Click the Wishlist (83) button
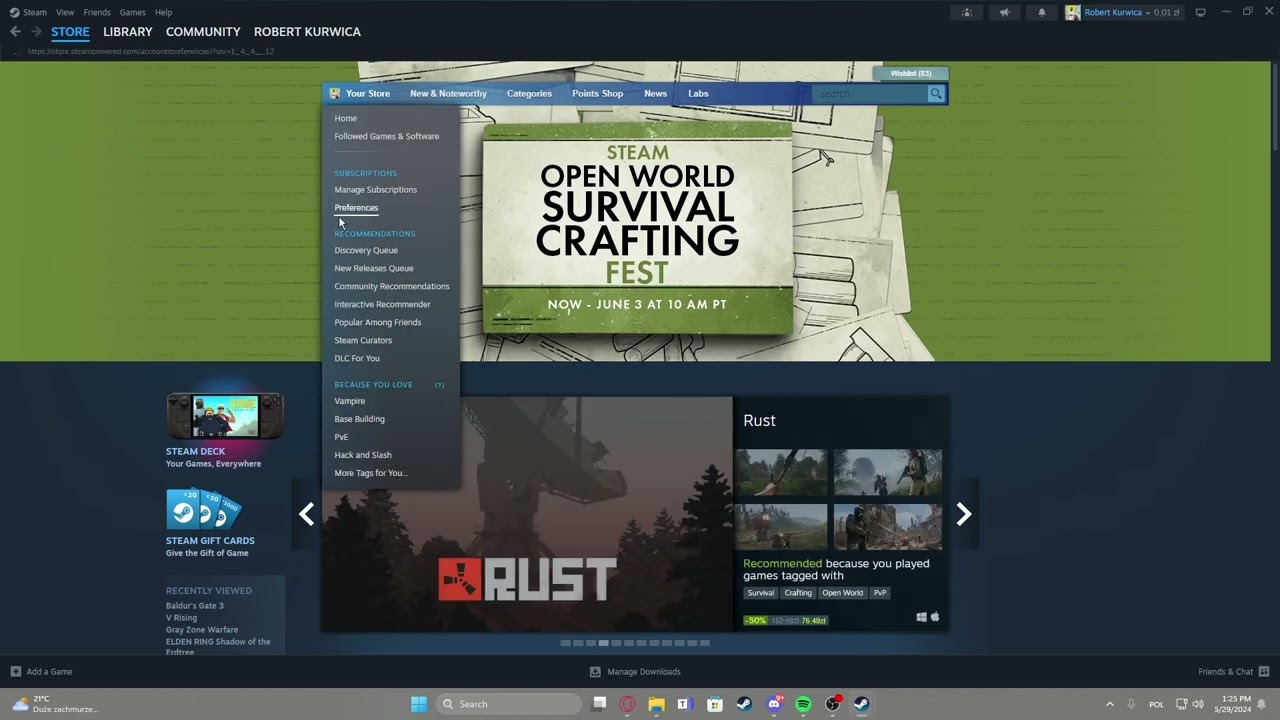This screenshot has width=1280, height=720. (911, 73)
